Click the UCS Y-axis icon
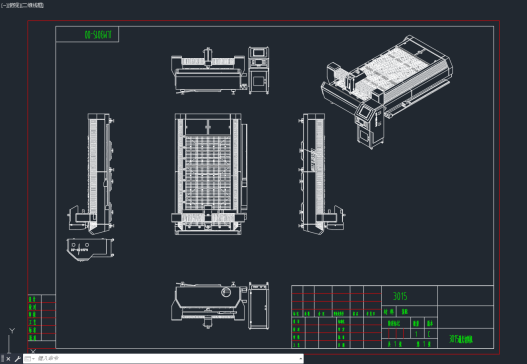Image resolution: width=527 pixels, height=364 pixels. click(x=12, y=331)
